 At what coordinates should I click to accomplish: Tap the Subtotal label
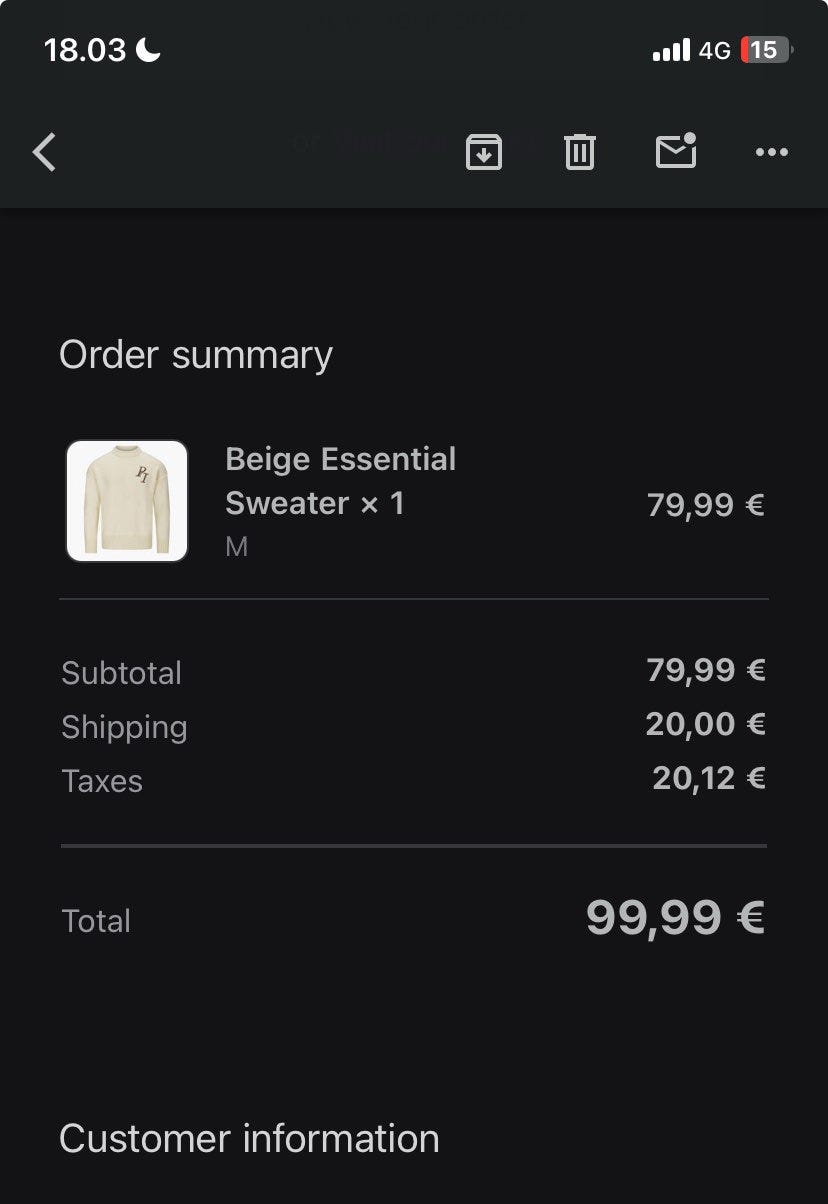121,673
